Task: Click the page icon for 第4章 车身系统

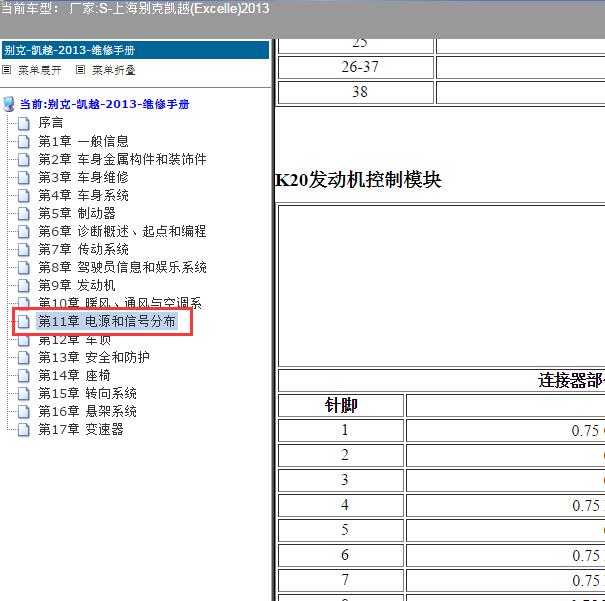Action: coord(24,196)
